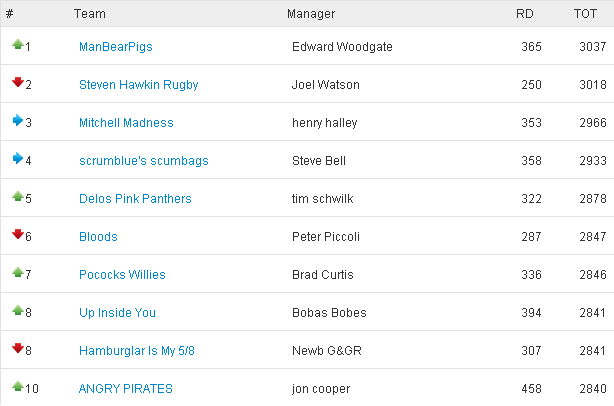Click the blue right arrow beside rank 3

18,120
